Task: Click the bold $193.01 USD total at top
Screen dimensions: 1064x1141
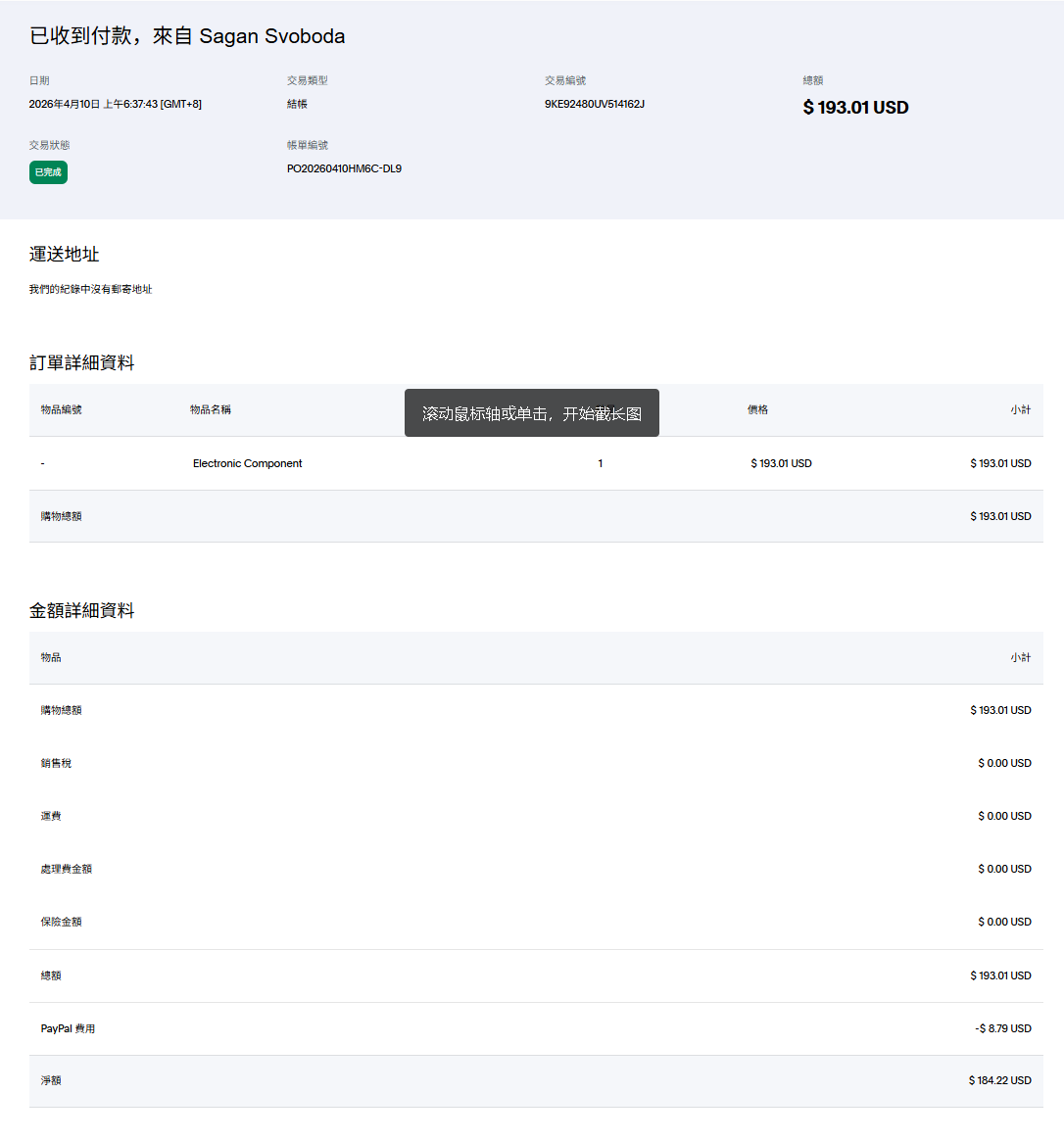Action: [855, 108]
